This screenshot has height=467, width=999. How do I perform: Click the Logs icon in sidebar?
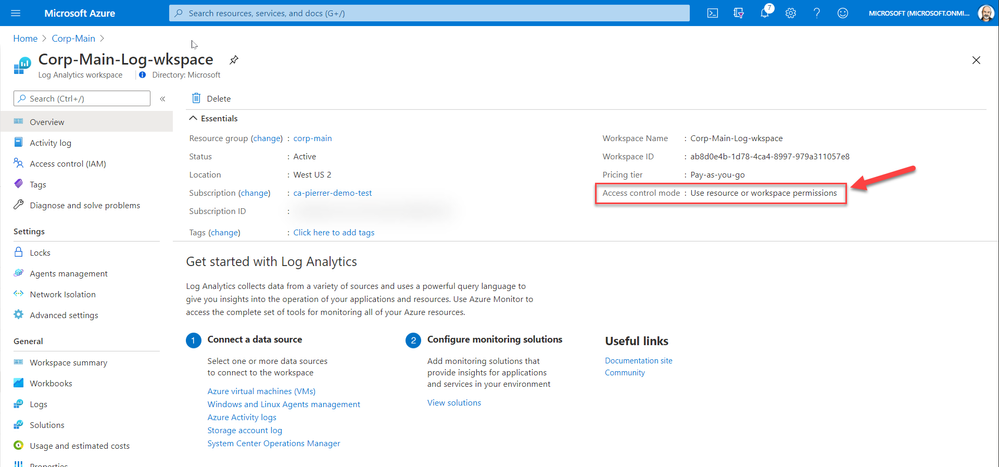tap(18, 404)
